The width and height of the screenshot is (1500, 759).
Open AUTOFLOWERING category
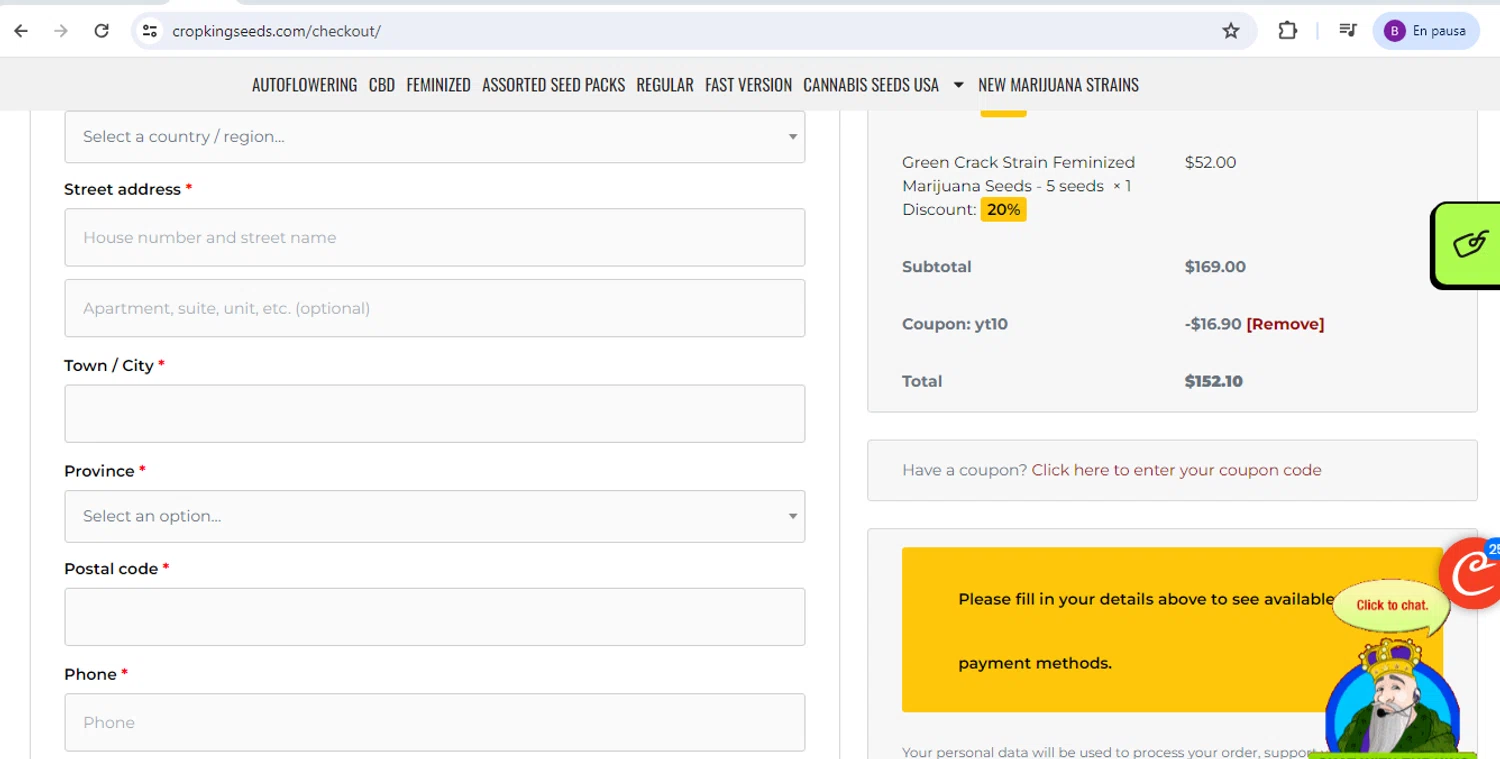(x=304, y=85)
